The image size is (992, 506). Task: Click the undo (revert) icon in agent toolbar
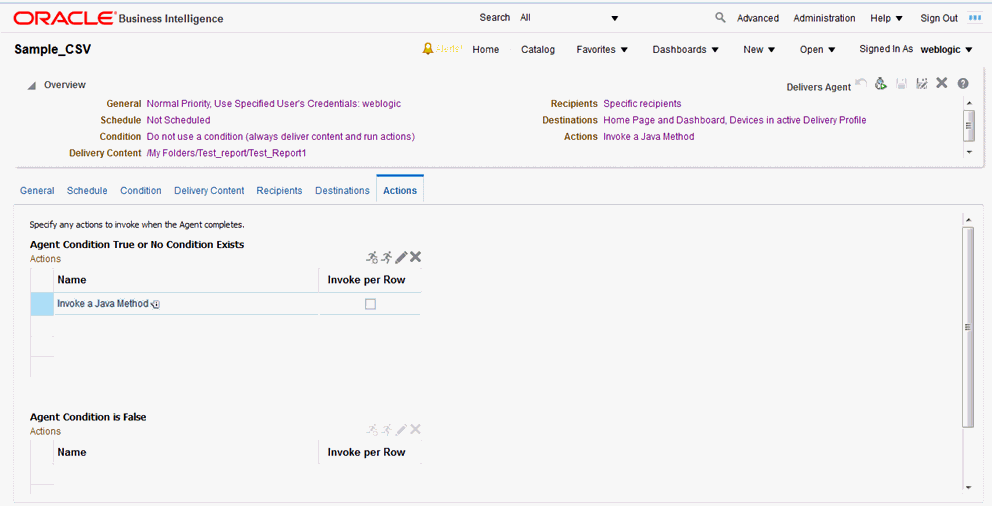(860, 83)
